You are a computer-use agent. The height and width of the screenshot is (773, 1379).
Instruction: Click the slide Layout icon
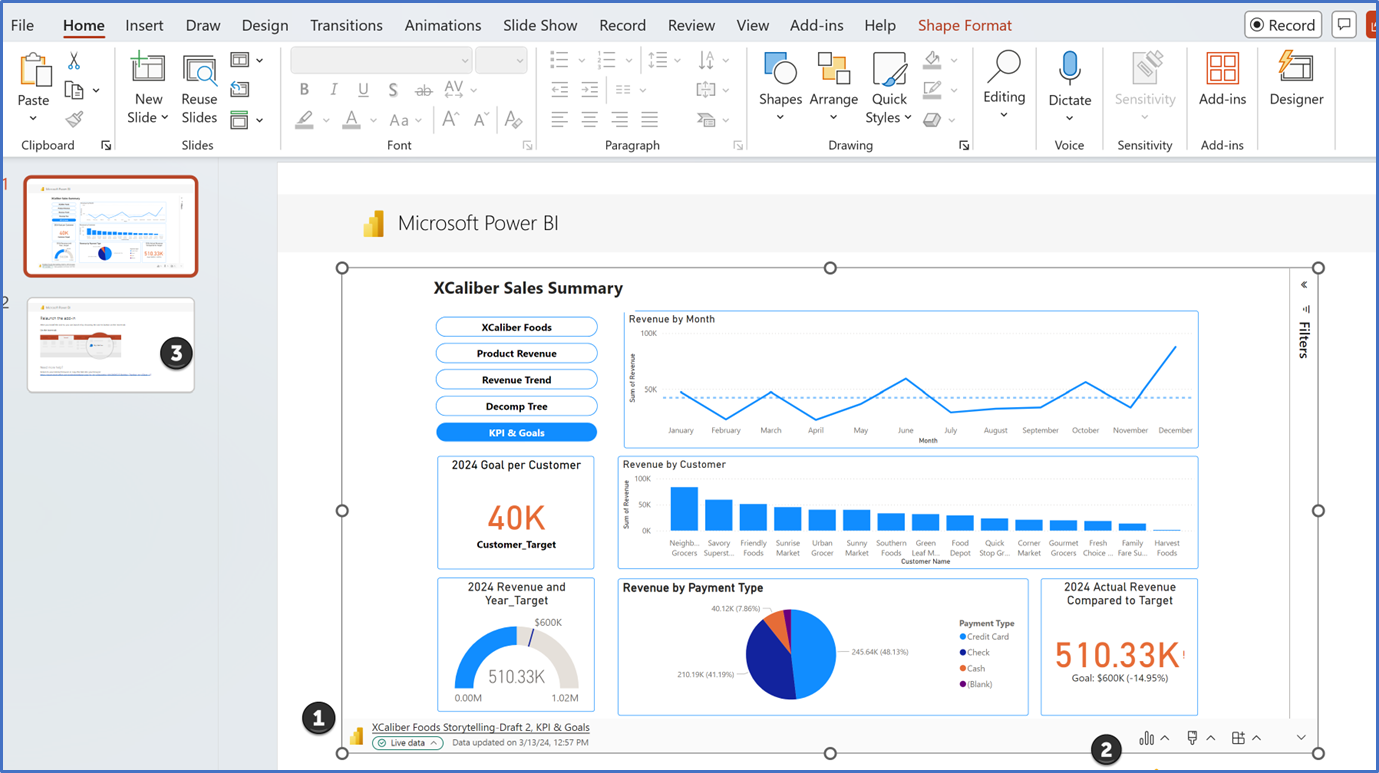(240, 60)
